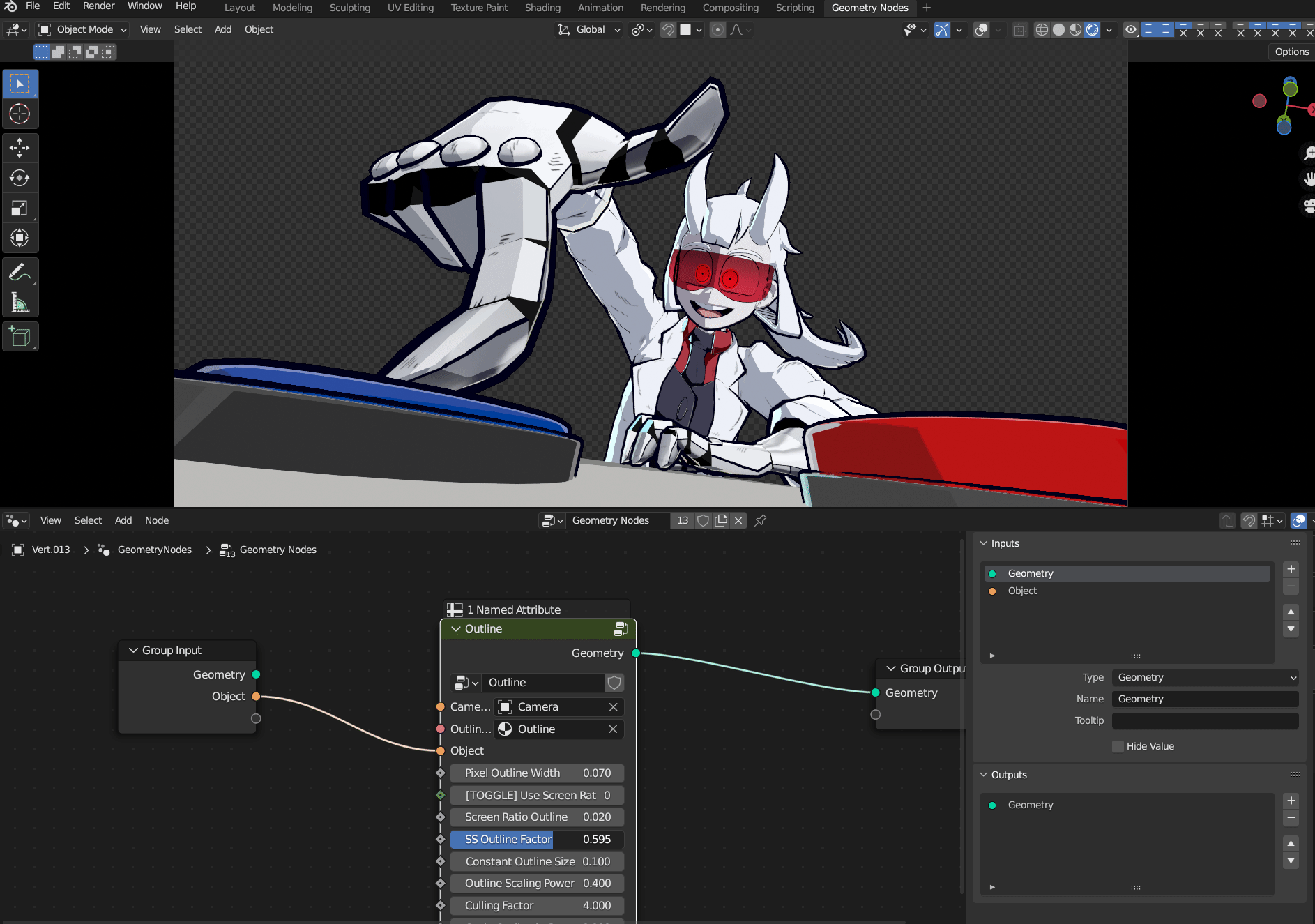
Task: Open the Type dropdown showing Geometry
Action: click(x=1206, y=677)
